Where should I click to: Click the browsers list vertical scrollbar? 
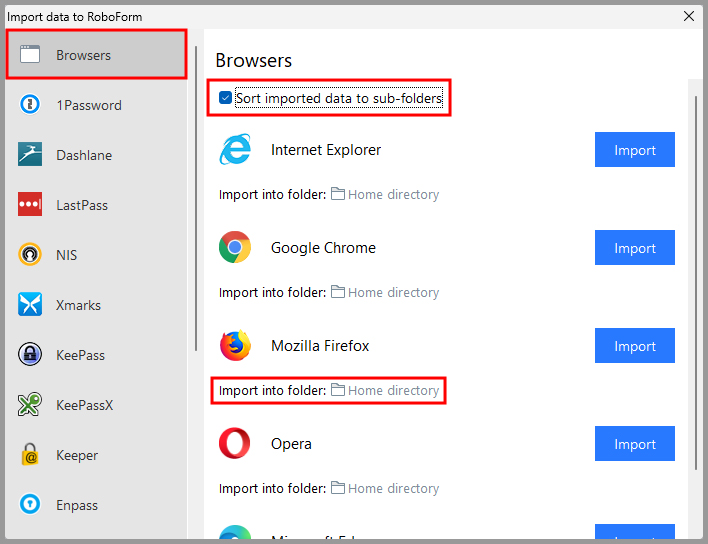[696, 280]
